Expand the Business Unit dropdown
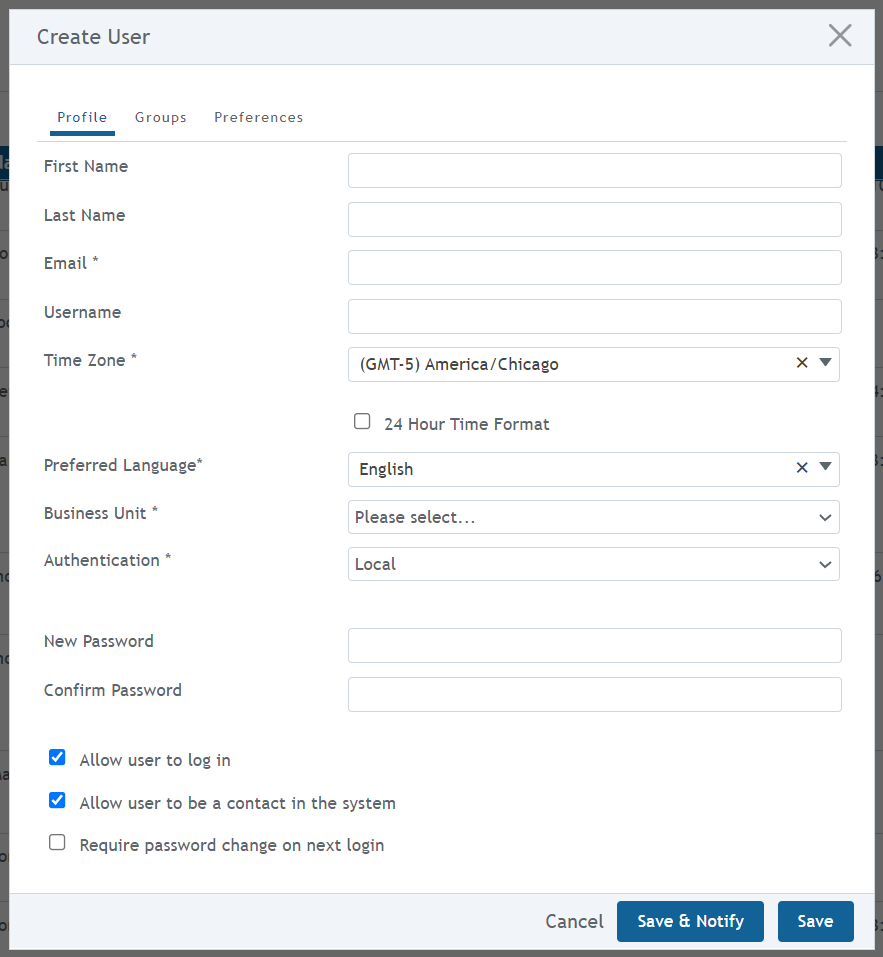Screen dimensions: 883x957 (594, 517)
